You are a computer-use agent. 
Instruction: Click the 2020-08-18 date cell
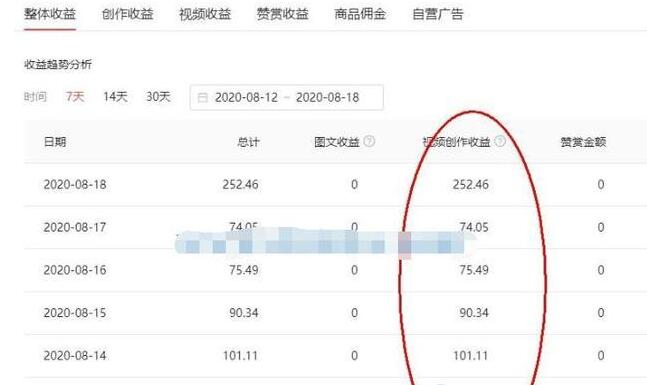(75, 184)
